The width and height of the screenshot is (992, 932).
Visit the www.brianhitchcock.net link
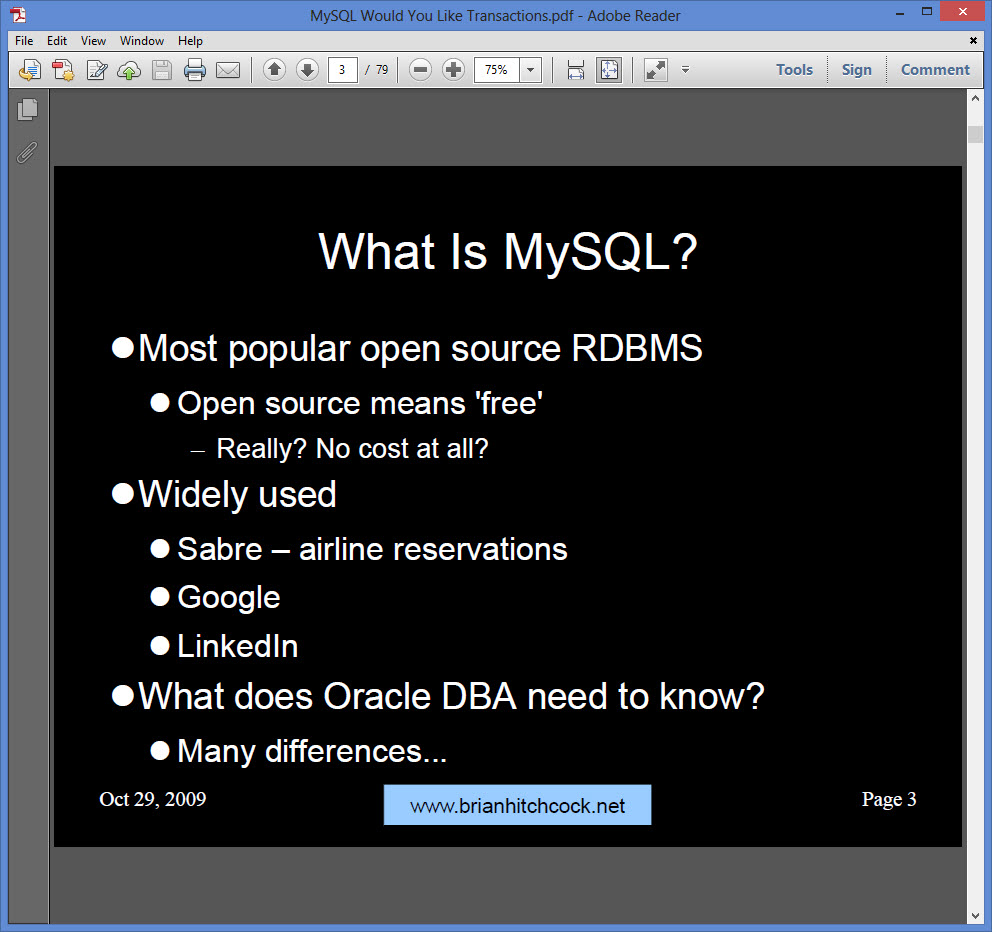click(x=517, y=804)
